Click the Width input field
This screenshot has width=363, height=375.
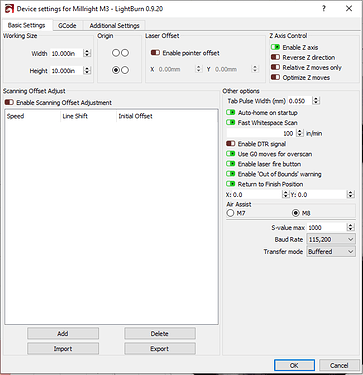[67, 53]
